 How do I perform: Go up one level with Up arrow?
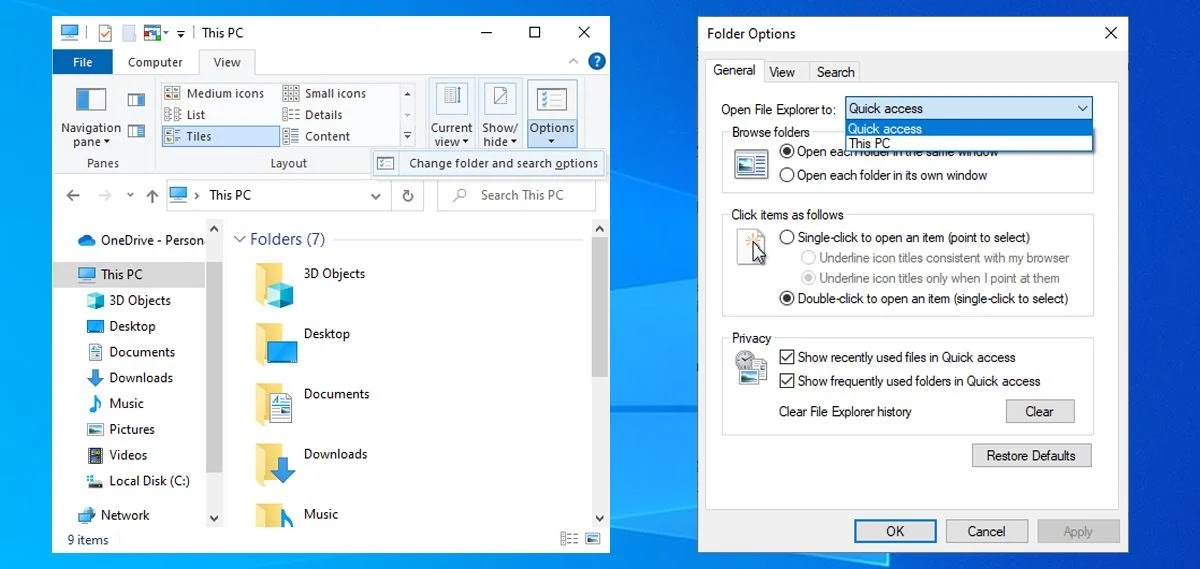(x=152, y=196)
